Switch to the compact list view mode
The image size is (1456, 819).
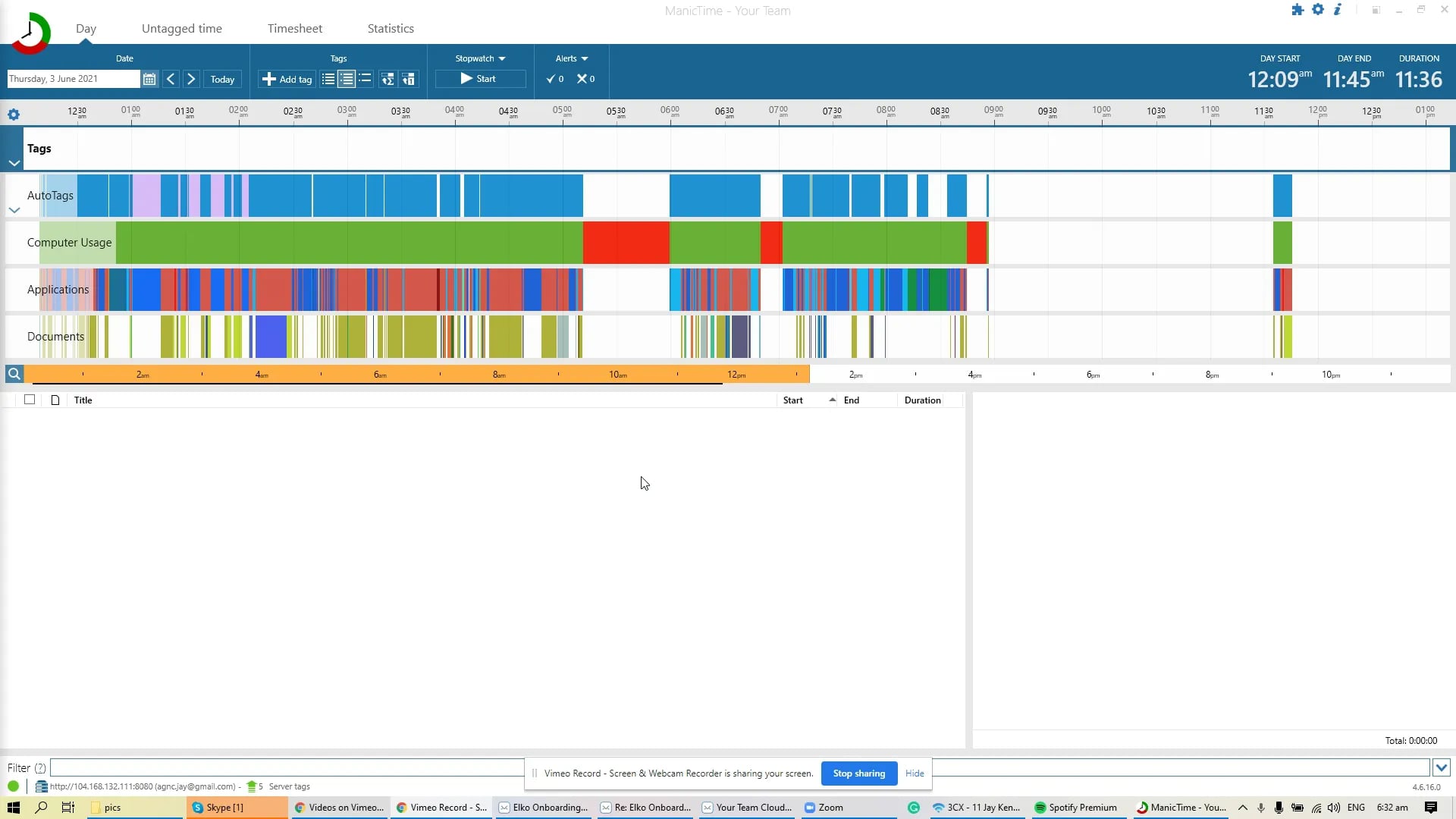pyautogui.click(x=365, y=79)
